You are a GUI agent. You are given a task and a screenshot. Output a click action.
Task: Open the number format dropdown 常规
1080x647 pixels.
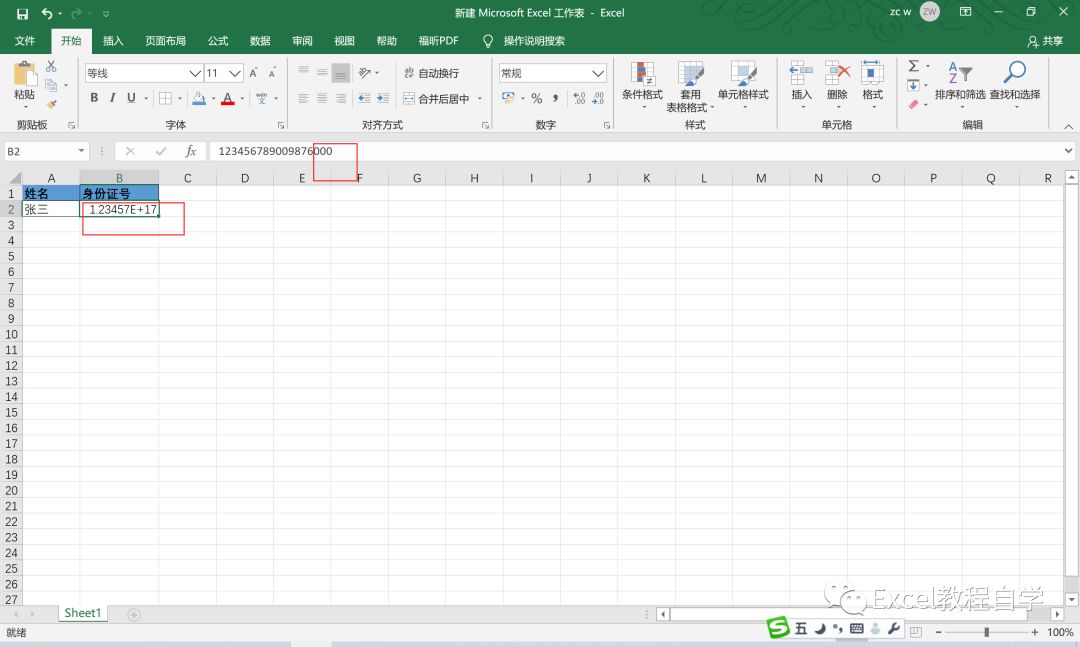598,73
